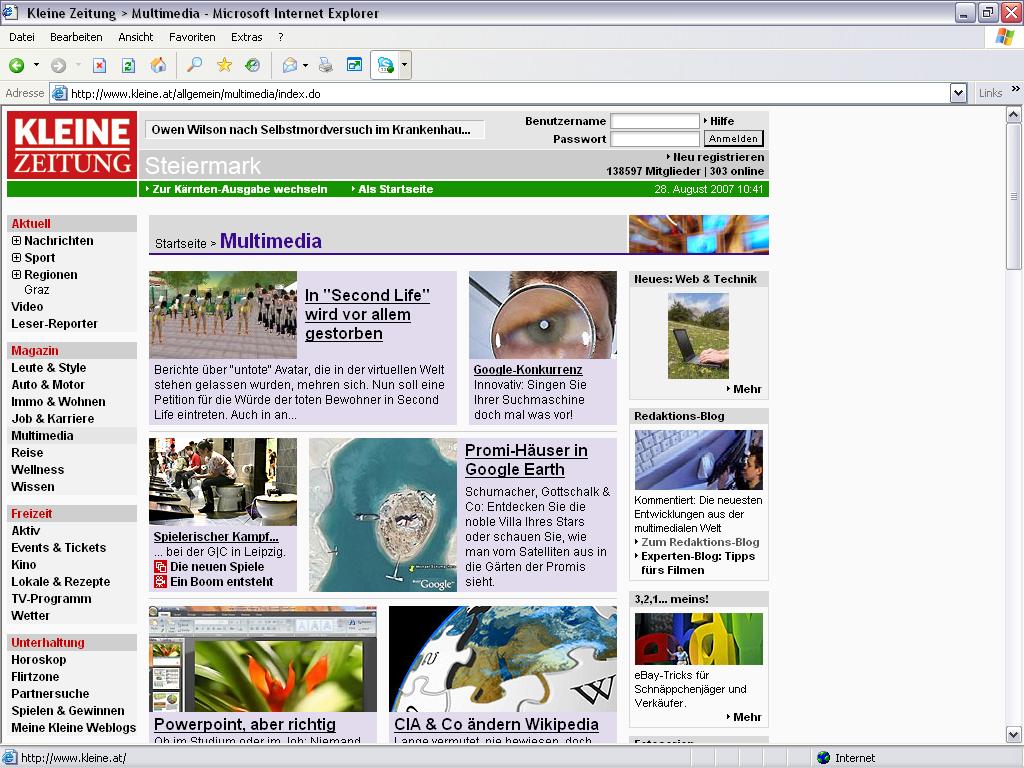1024x768 pixels.
Task: Click TV-Programm in Freizeit menu
Action: tap(51, 598)
